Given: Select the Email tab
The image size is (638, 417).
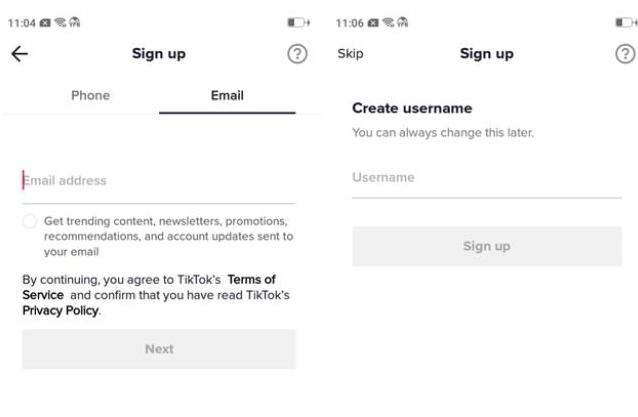Looking at the screenshot, I should tap(227, 96).
